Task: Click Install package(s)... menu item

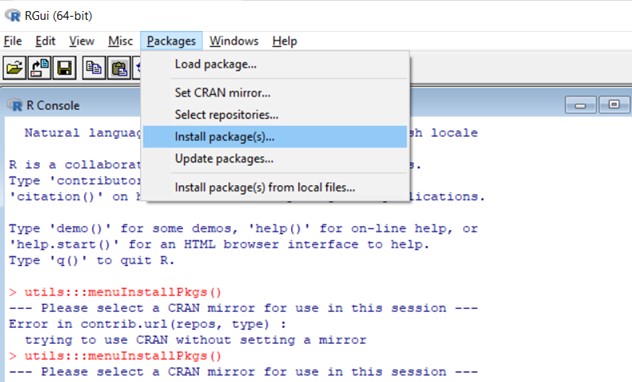Action: pos(275,137)
